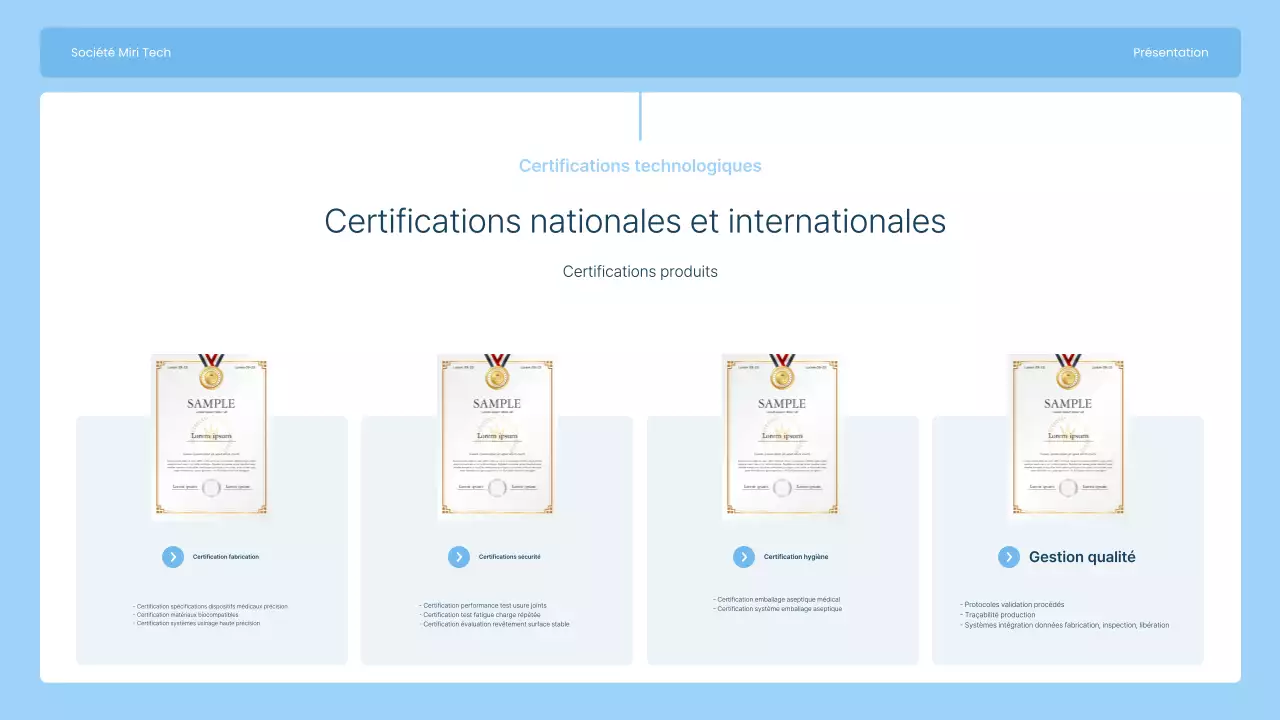This screenshot has width=1280, height=720.
Task: Click the Certification hygiène card title
Action: pos(796,557)
